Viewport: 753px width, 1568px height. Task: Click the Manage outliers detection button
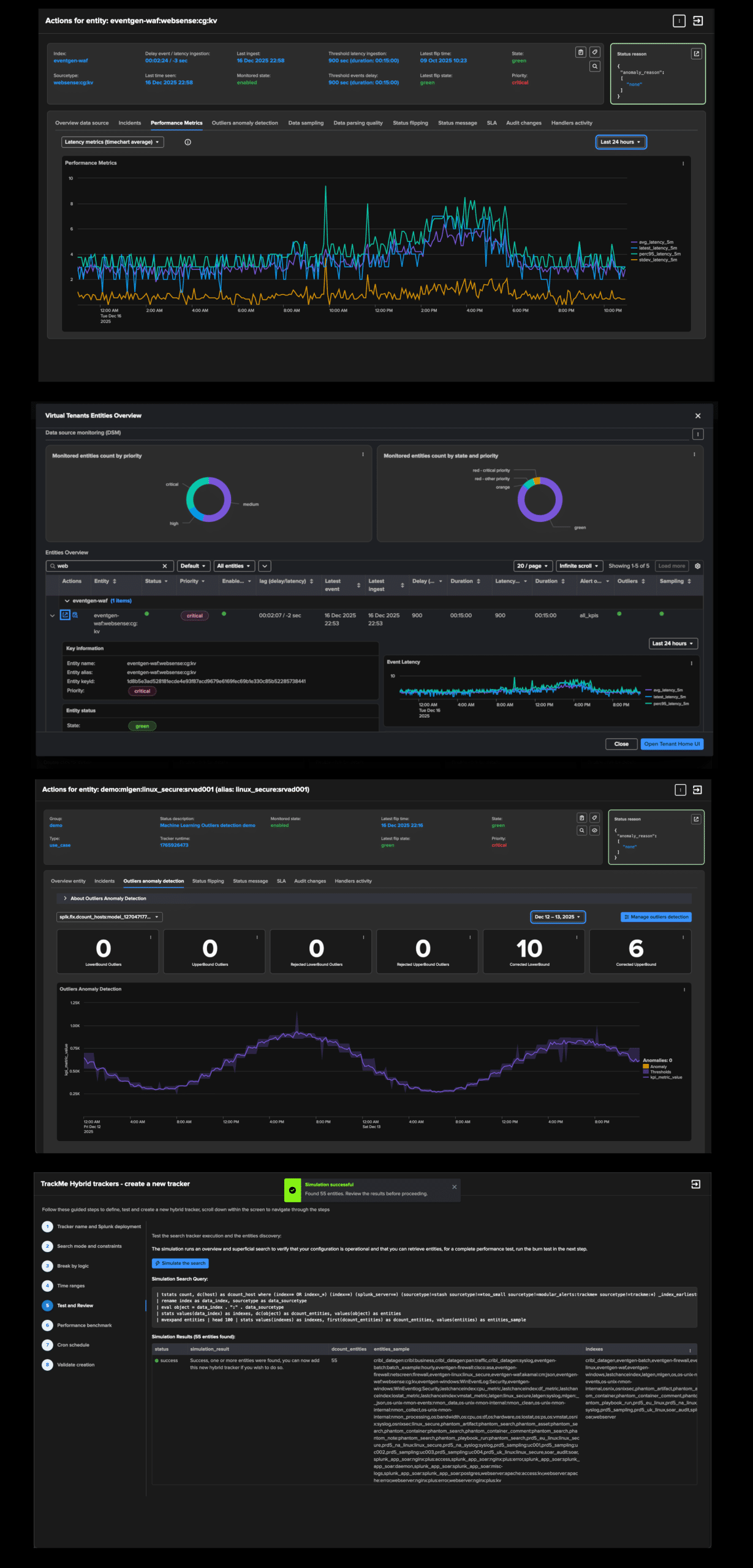[656, 917]
